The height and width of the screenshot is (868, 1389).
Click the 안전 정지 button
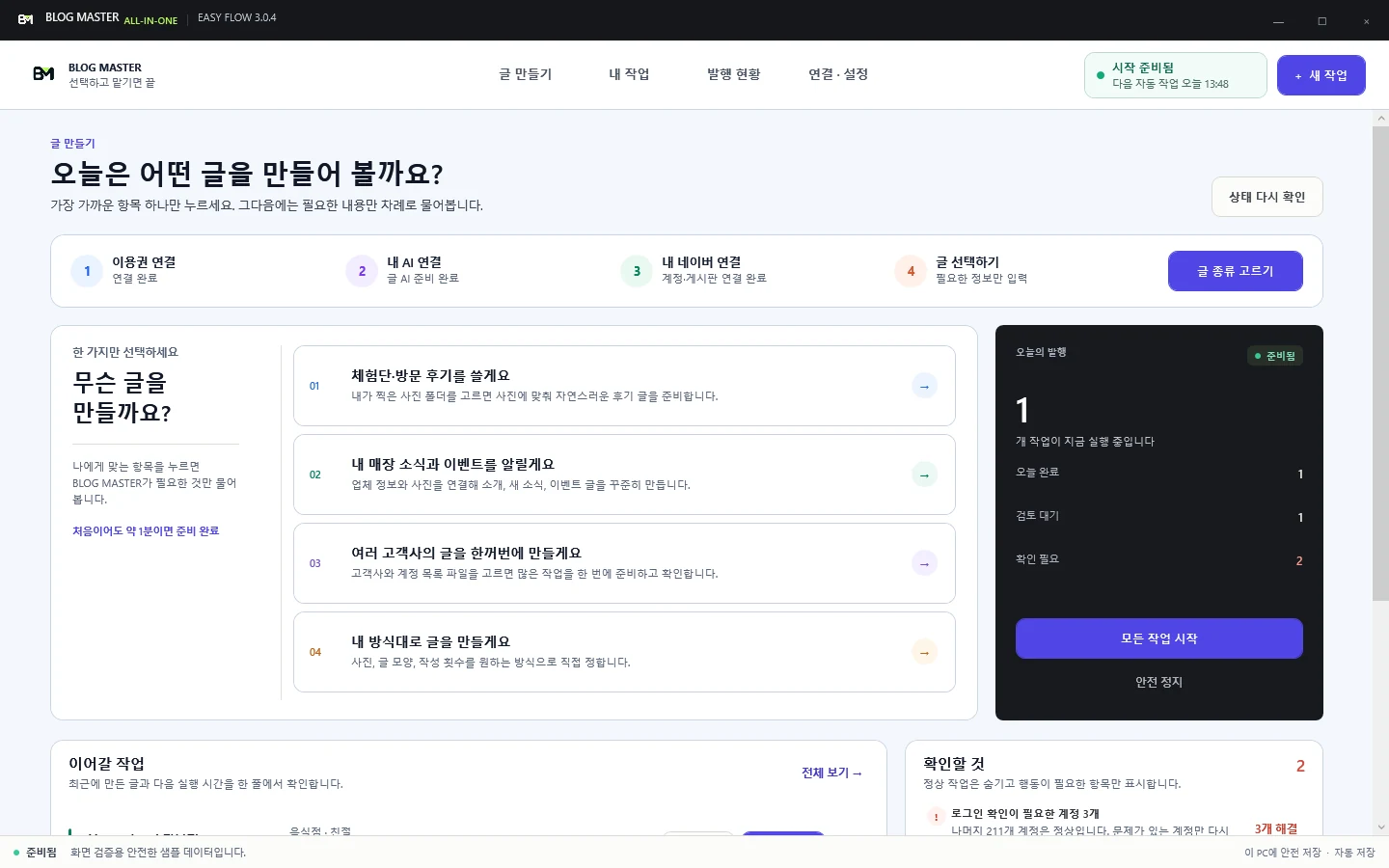(x=1159, y=682)
